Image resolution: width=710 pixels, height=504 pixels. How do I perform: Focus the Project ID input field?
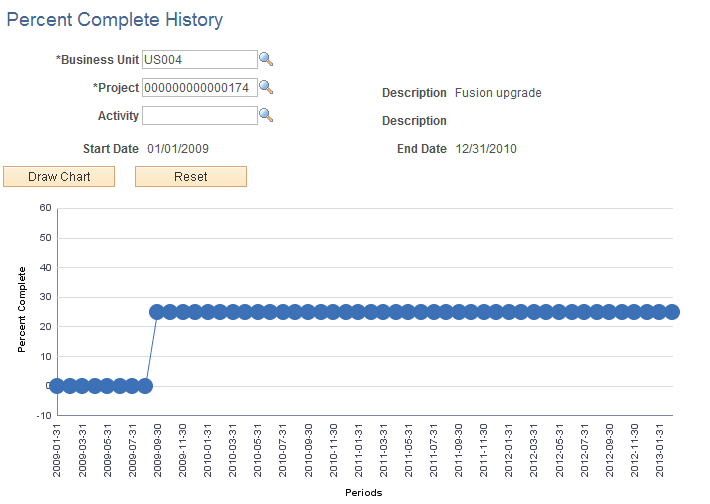(x=200, y=87)
